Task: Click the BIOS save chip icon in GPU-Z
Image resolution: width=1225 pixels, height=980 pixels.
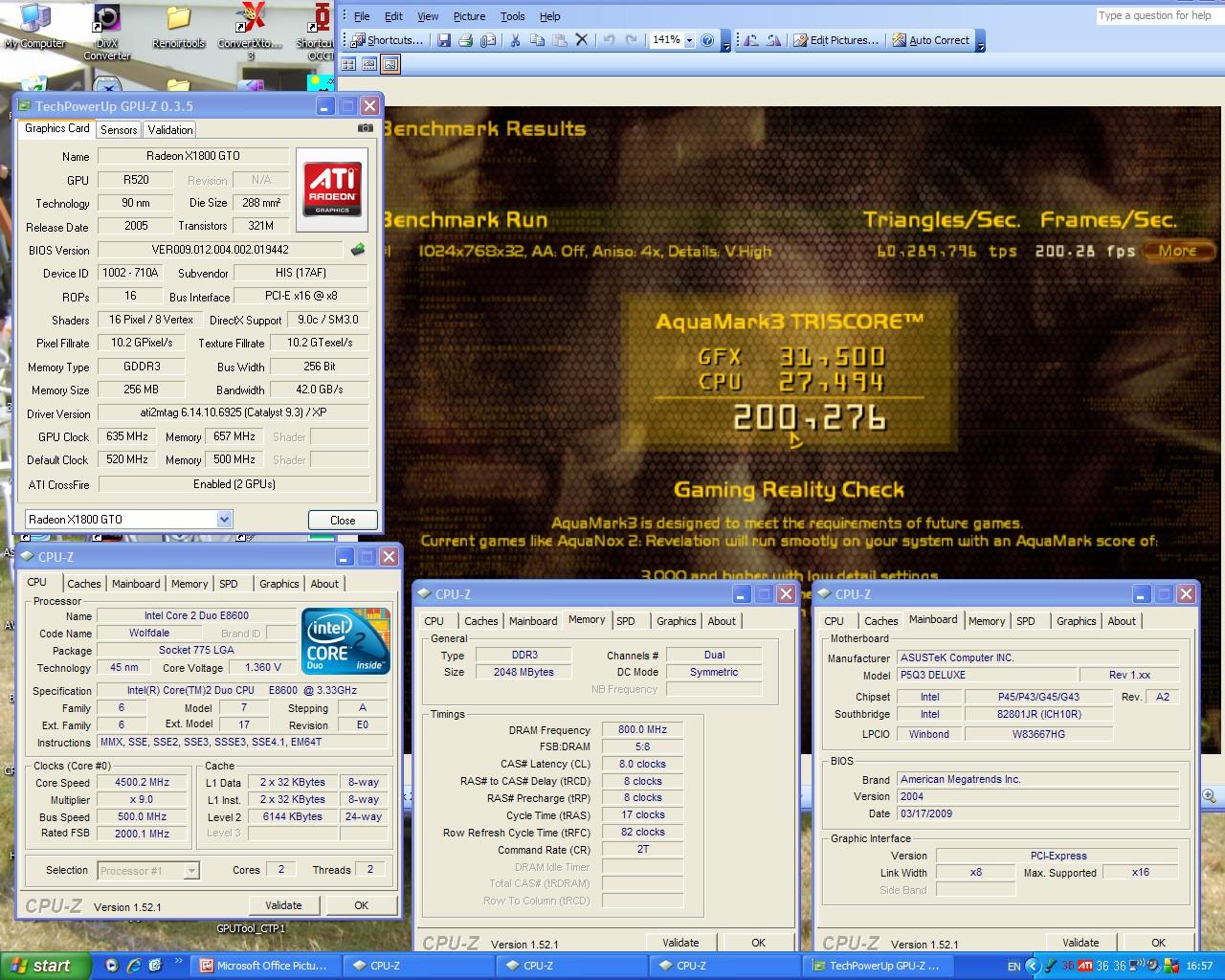Action: click(357, 250)
